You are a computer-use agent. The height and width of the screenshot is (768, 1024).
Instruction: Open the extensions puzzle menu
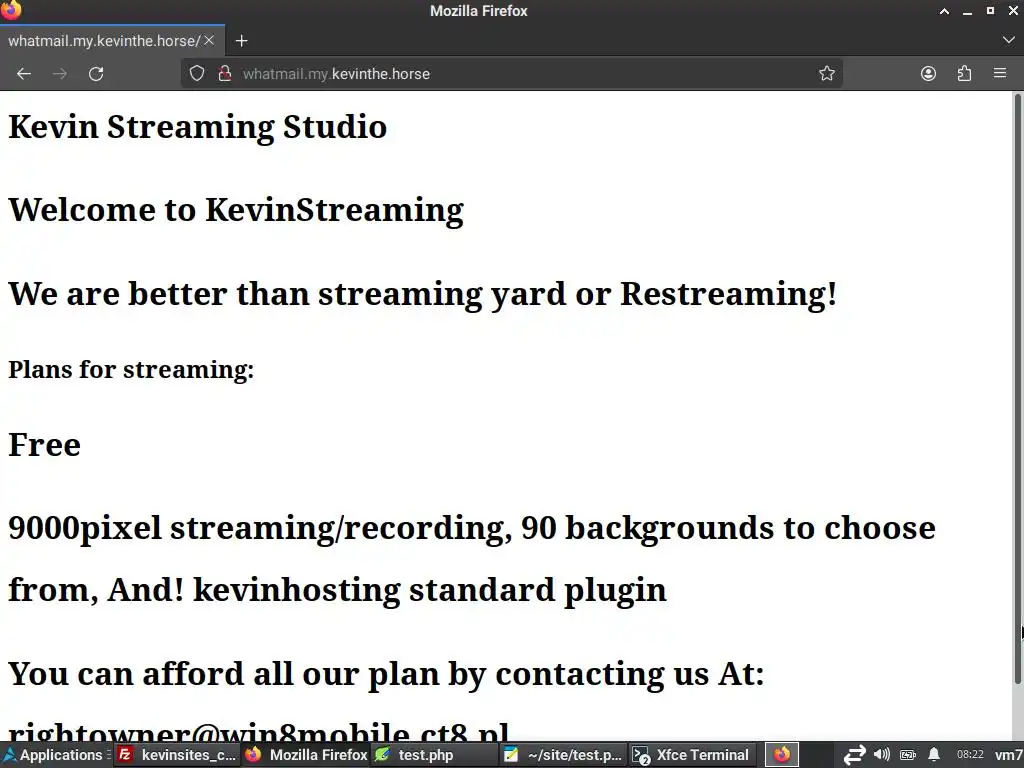coord(964,73)
